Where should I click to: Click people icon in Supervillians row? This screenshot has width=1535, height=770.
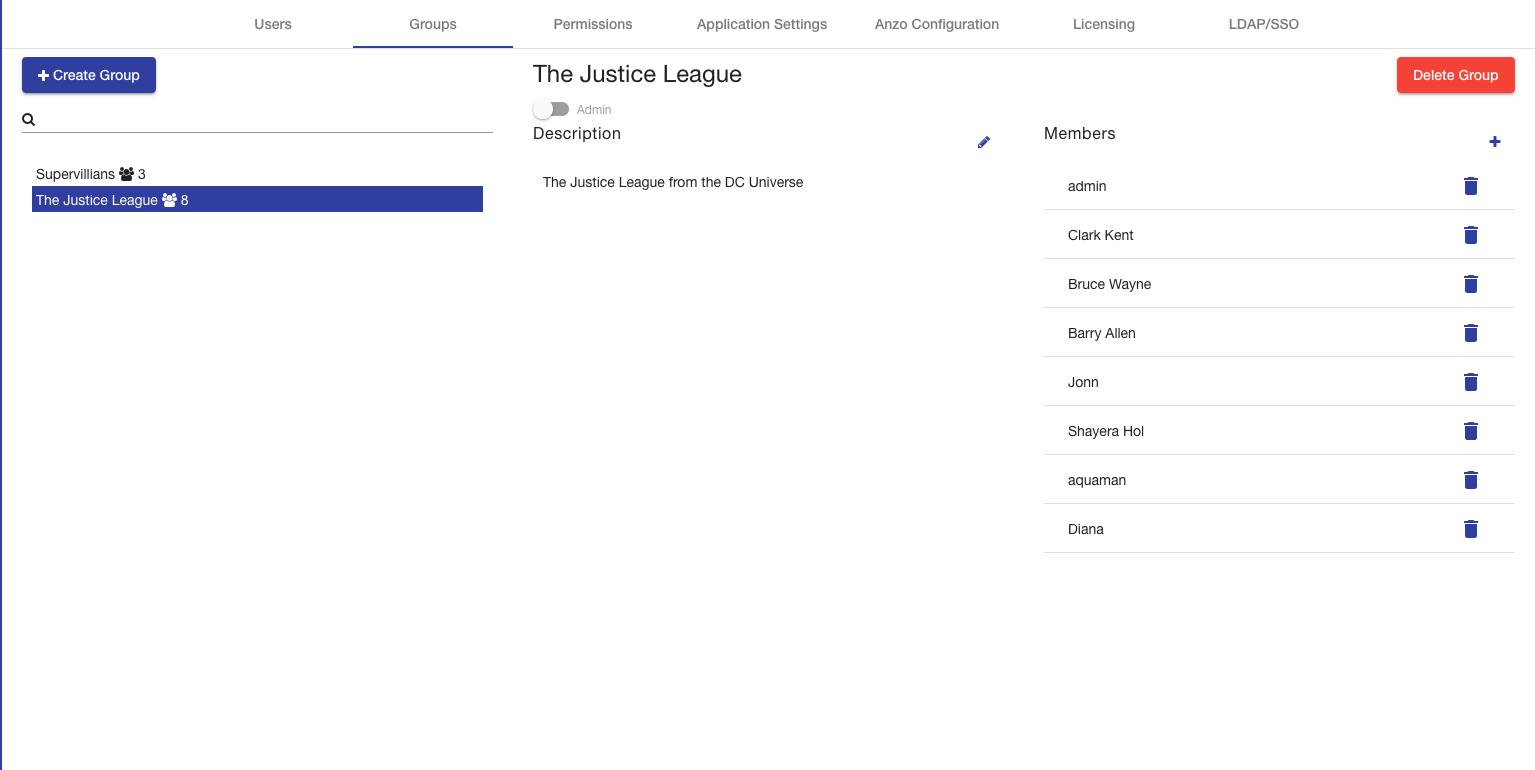(x=126, y=174)
